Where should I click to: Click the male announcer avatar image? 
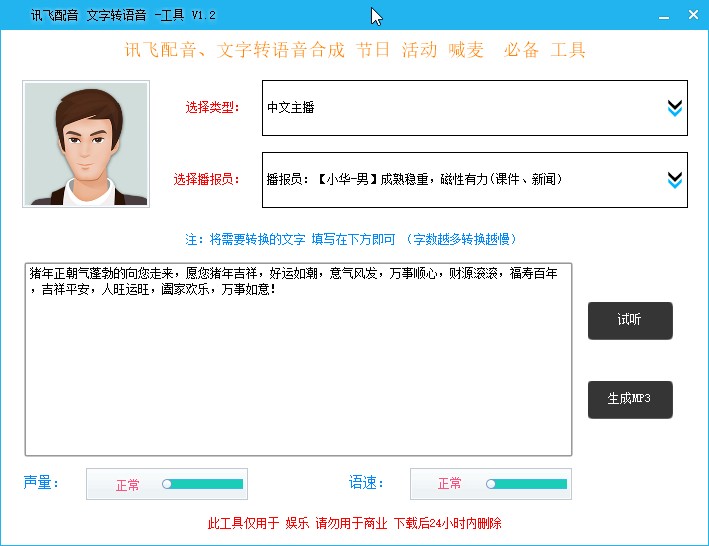(86, 144)
